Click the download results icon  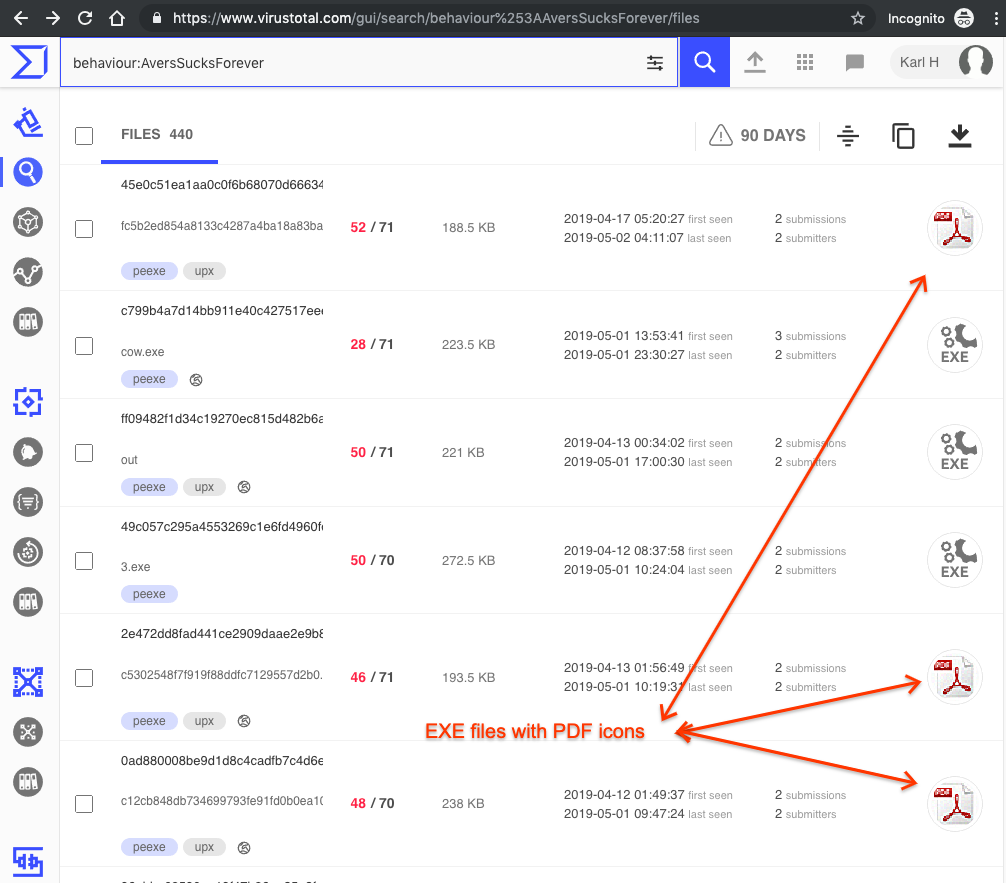(x=959, y=135)
